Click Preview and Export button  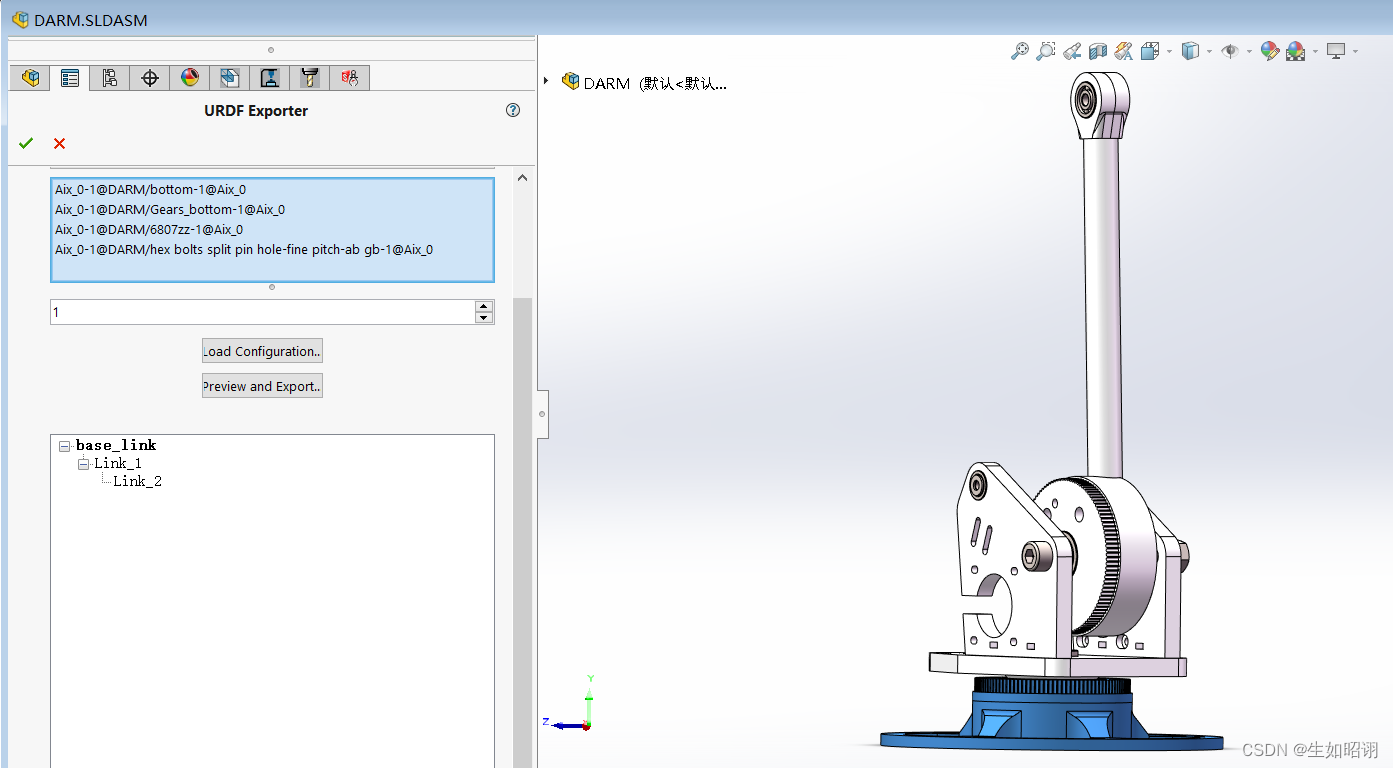(x=262, y=386)
